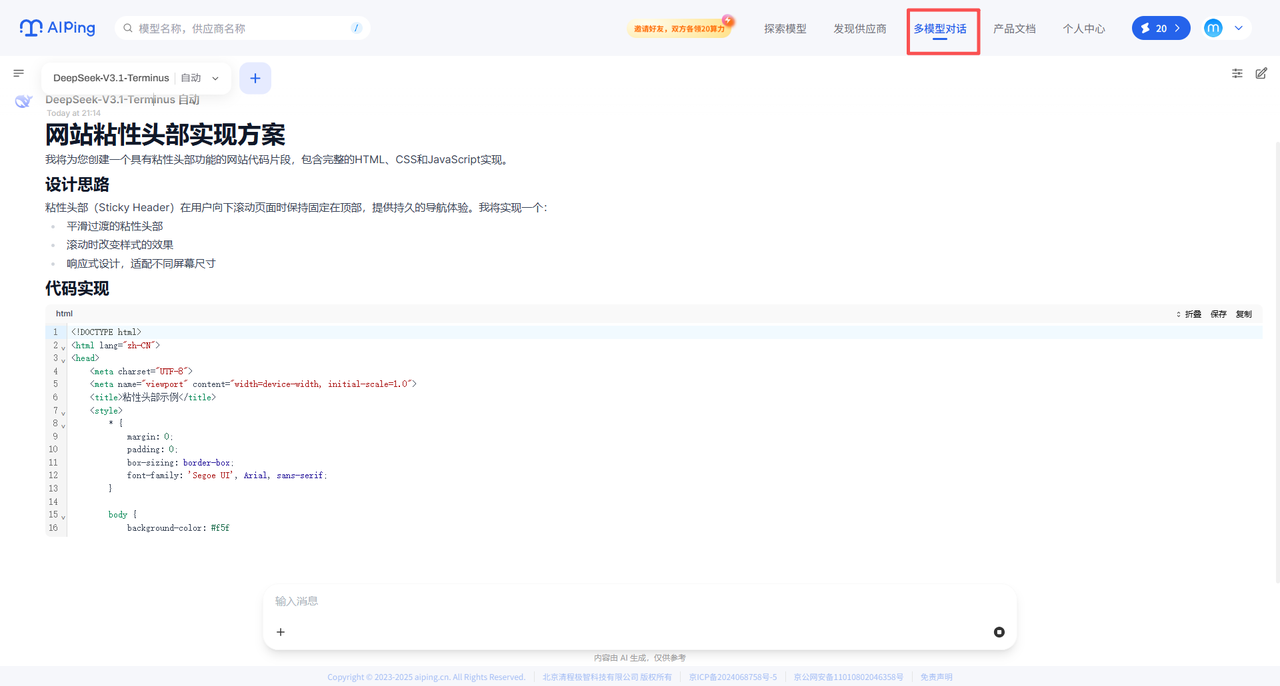Click the html language label
This screenshot has width=1280, height=686.
pyautogui.click(x=64, y=314)
